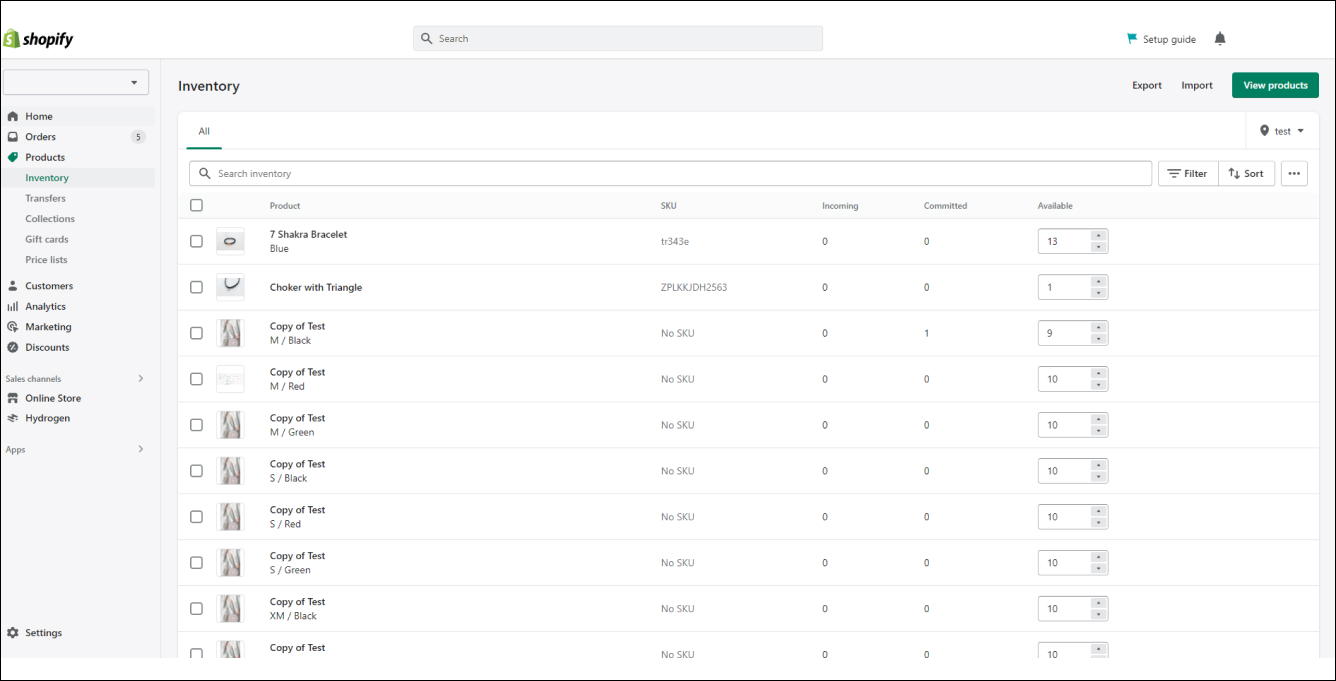This screenshot has height=681, width=1336.
Task: Check the 7 Shakra Bracelet row checkbox
Action: tap(196, 241)
